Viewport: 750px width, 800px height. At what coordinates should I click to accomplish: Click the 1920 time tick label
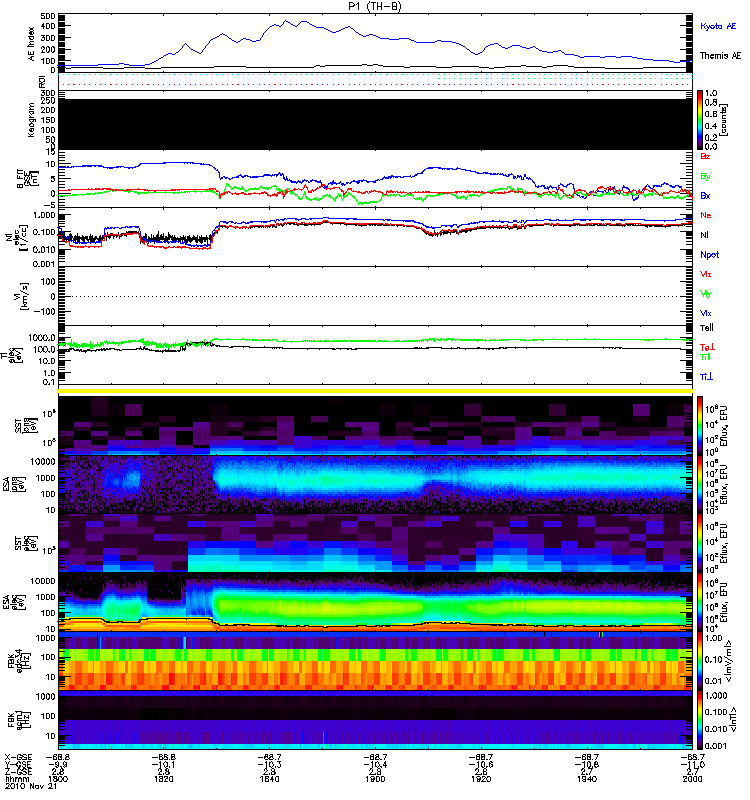coord(481,779)
